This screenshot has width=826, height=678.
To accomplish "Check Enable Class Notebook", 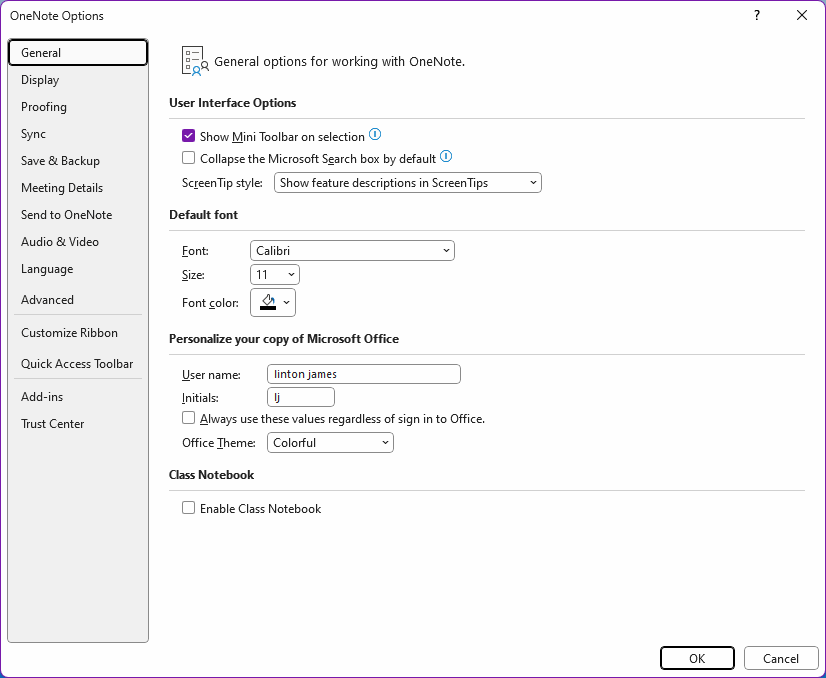I will 188,508.
